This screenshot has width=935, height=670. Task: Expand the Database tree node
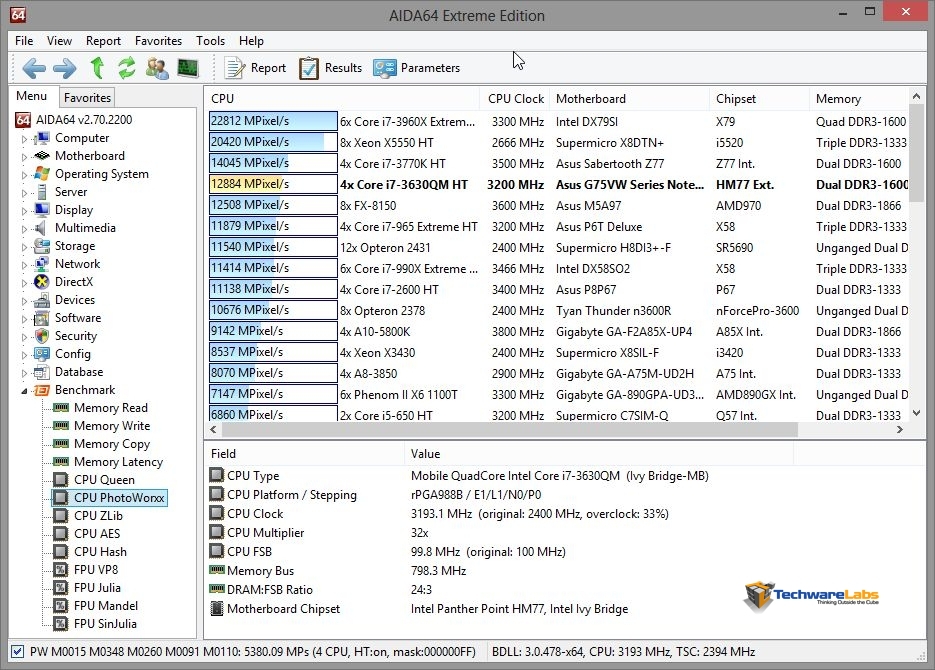[24, 373]
